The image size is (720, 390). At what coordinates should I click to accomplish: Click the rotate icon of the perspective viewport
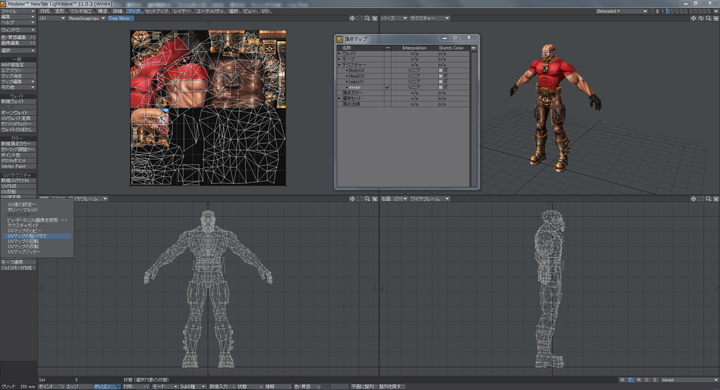[x=701, y=18]
